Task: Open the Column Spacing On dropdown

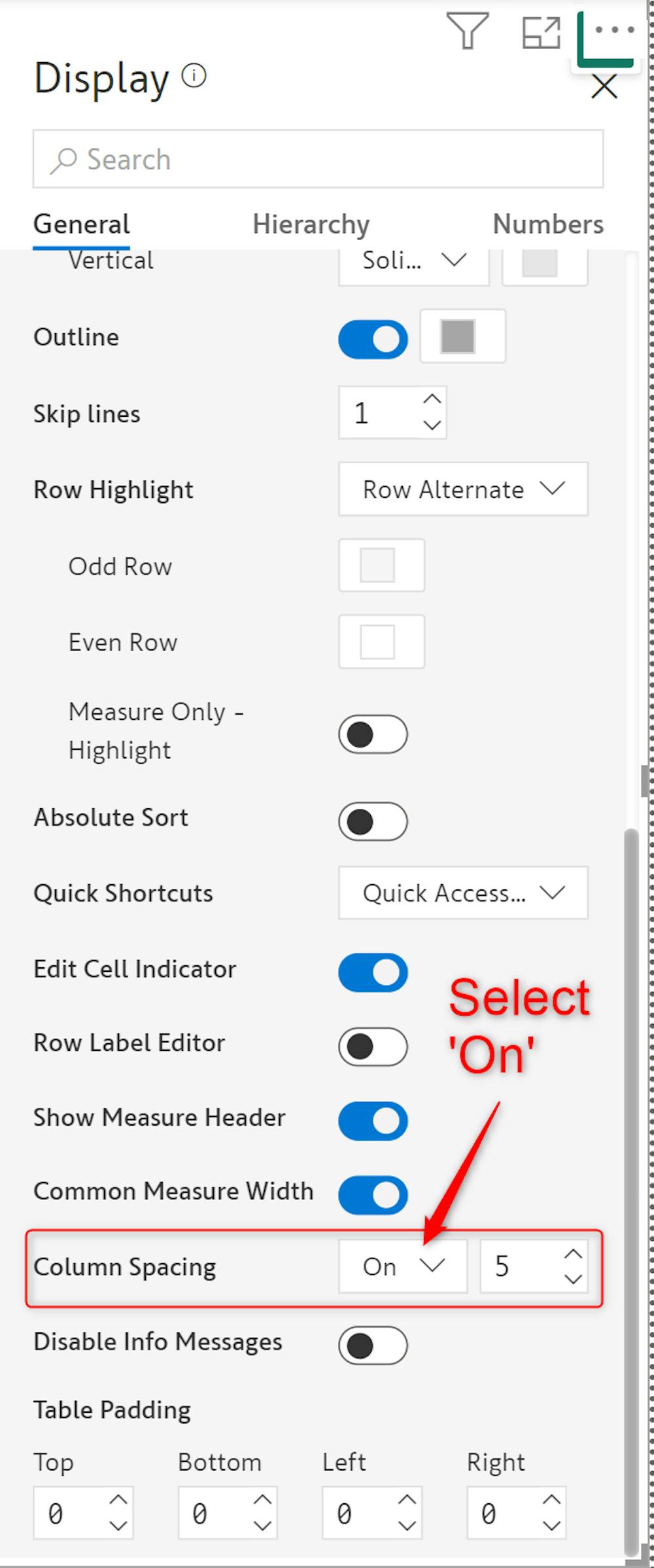Action: 403,1266
